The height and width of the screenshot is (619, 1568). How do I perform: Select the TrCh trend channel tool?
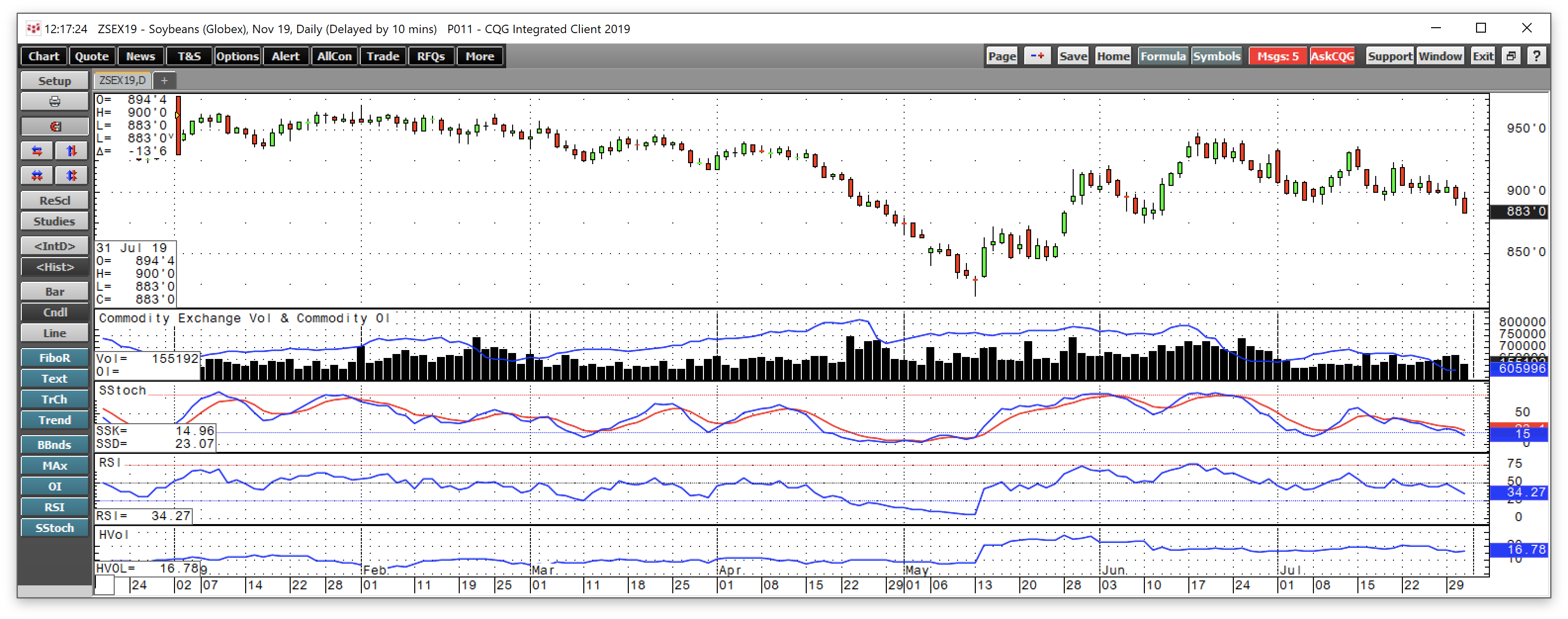point(55,400)
